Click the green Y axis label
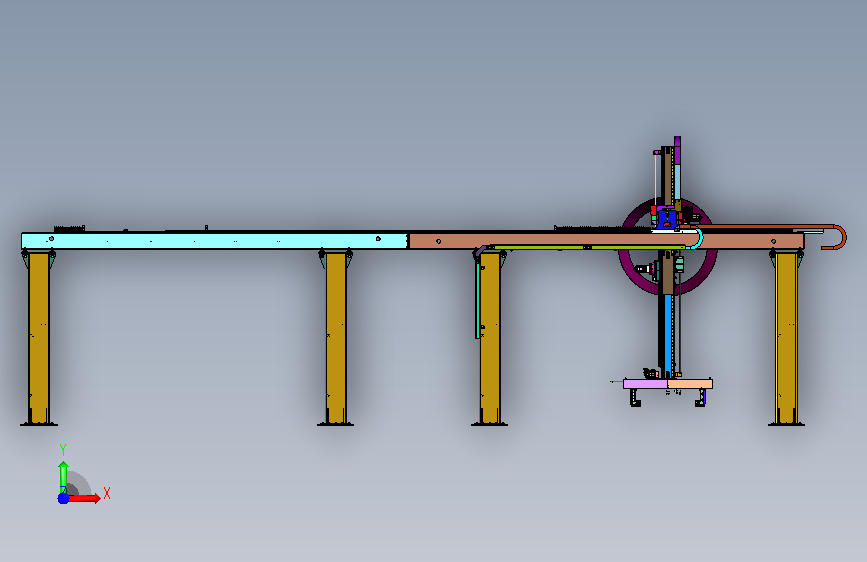This screenshot has width=867, height=562. 63,450
